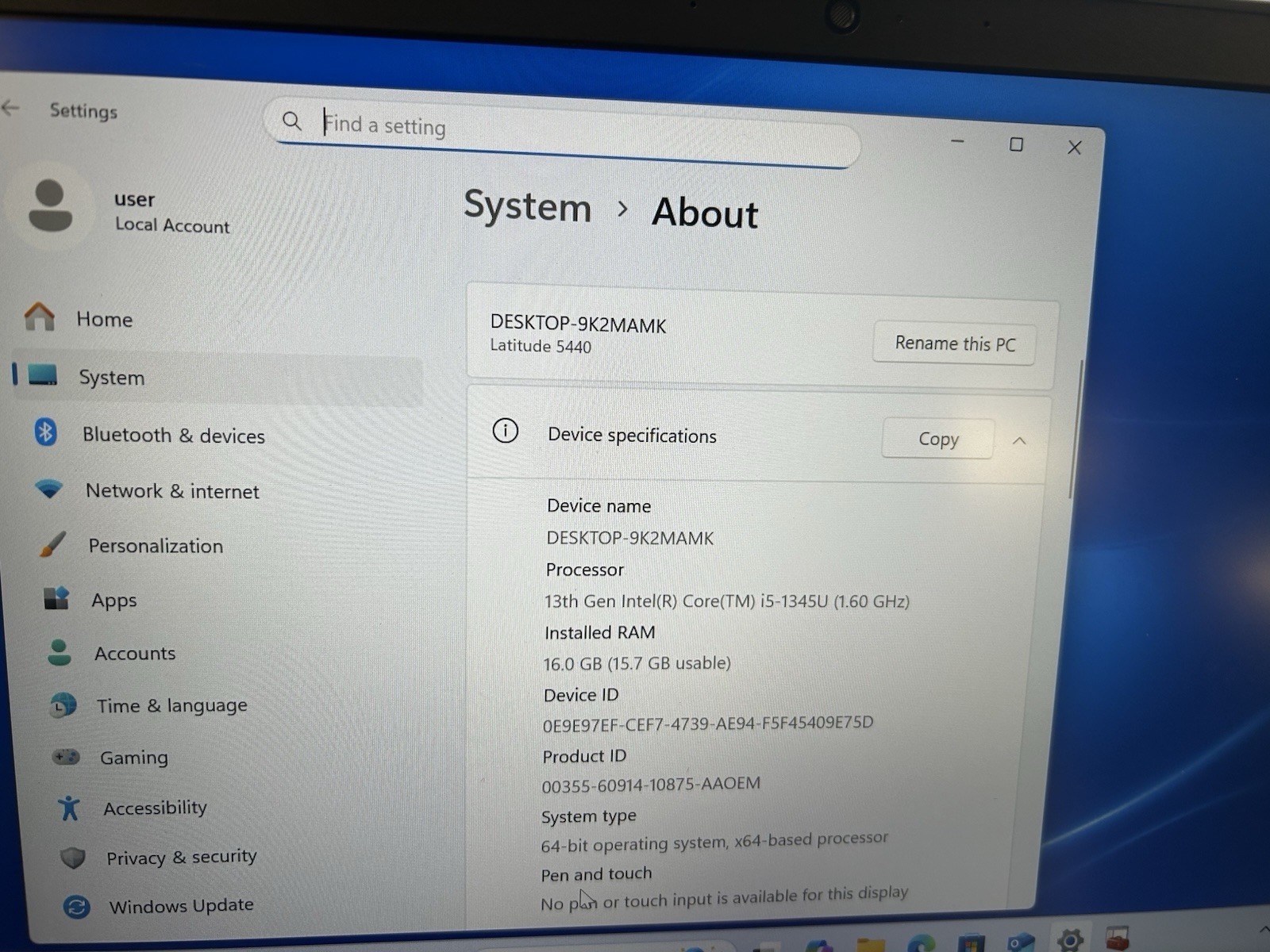This screenshot has width=1270, height=952.
Task: Open Microsoft Store from the taskbar
Action: 972,944
